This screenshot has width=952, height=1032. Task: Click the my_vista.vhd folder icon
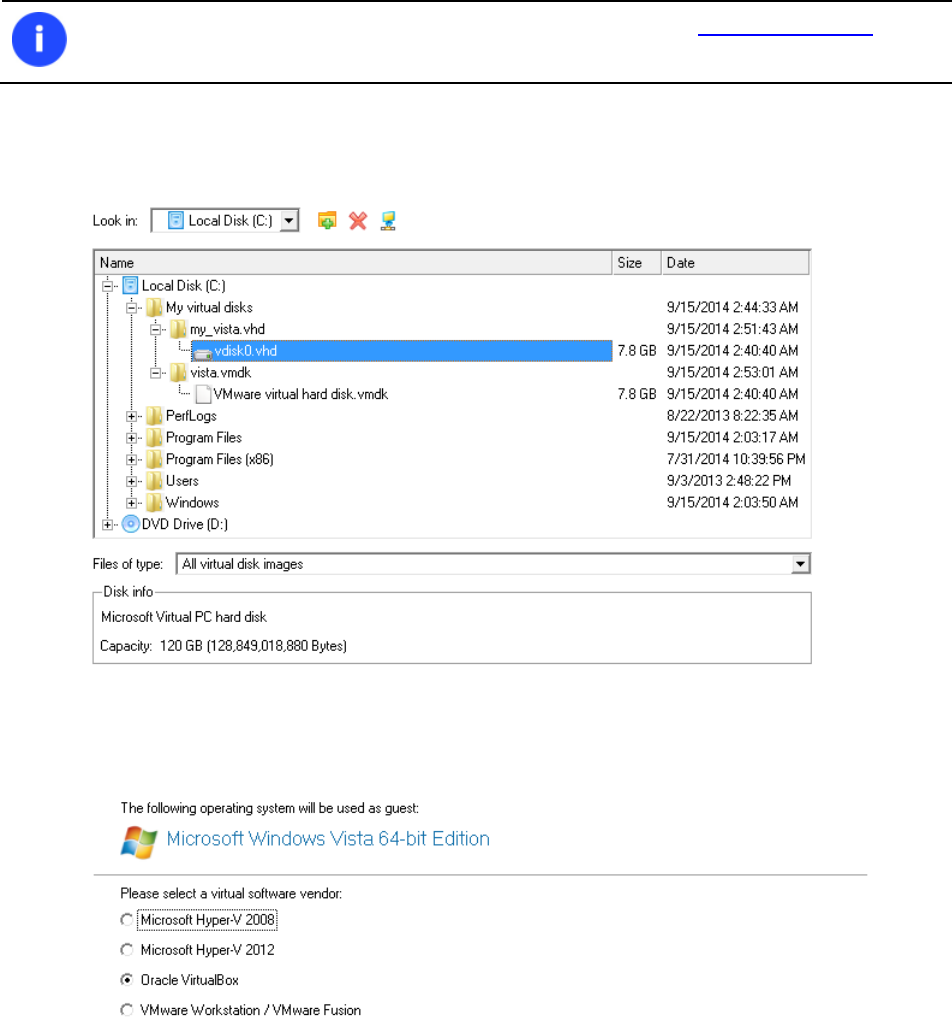(178, 329)
